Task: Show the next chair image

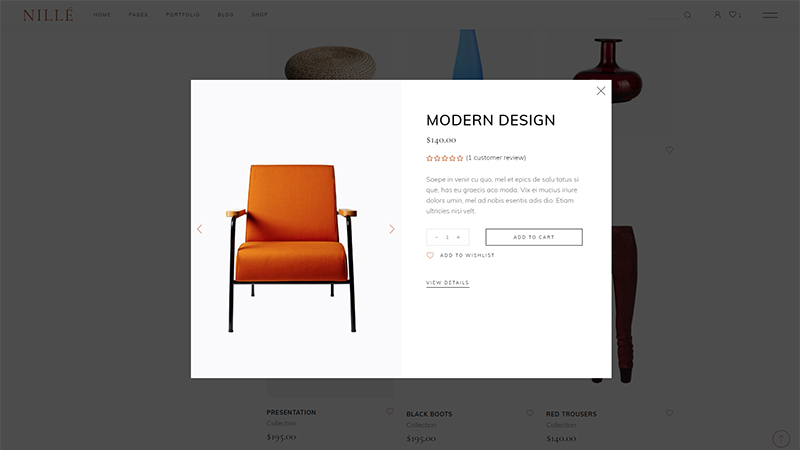Action: point(392,229)
